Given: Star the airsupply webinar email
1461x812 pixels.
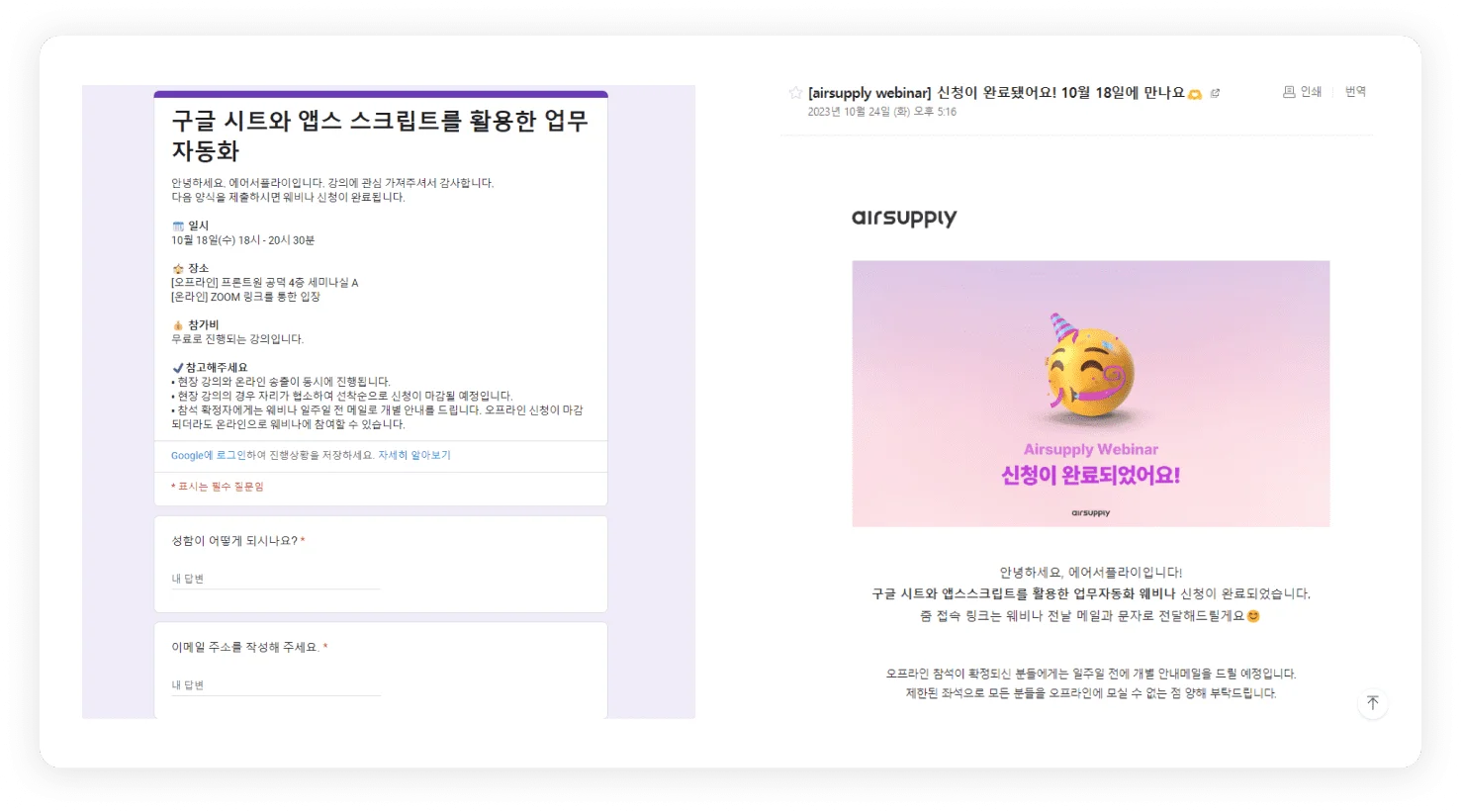Looking at the screenshot, I should [795, 92].
